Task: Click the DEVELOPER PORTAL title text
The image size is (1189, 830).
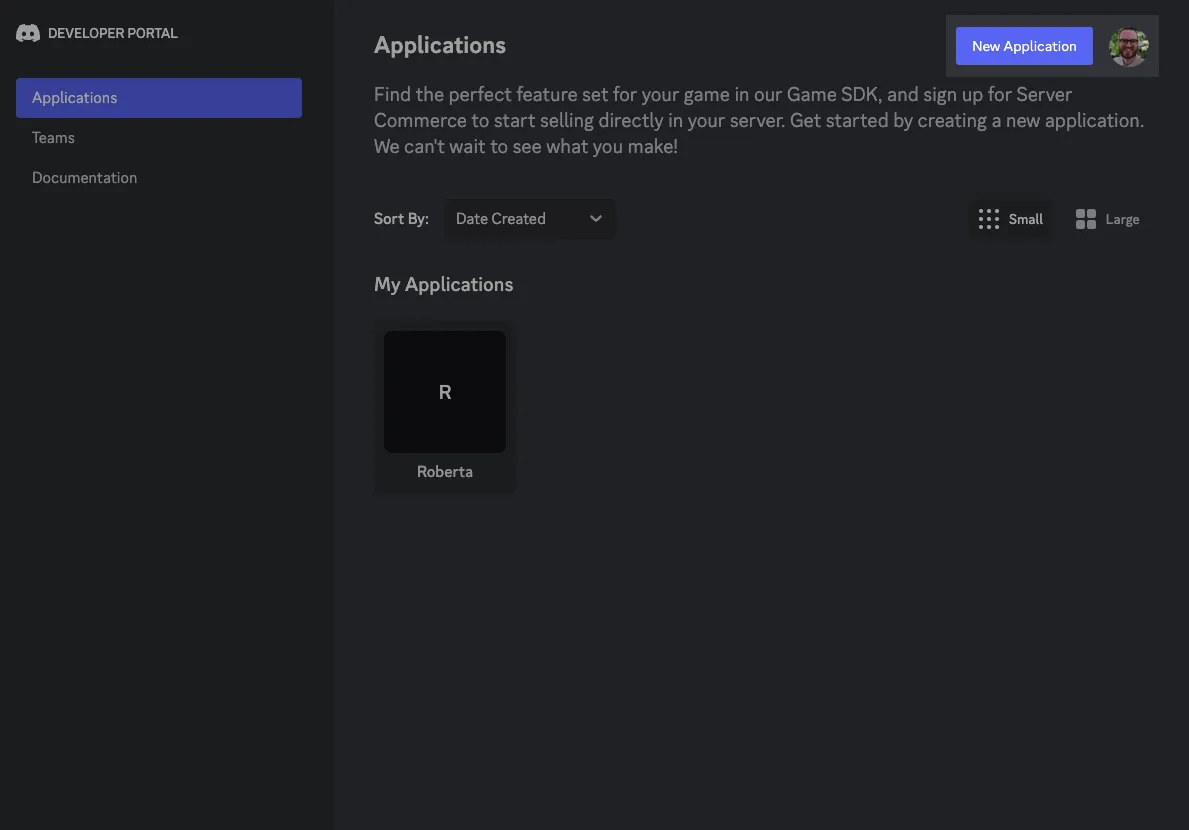Action: coord(113,33)
